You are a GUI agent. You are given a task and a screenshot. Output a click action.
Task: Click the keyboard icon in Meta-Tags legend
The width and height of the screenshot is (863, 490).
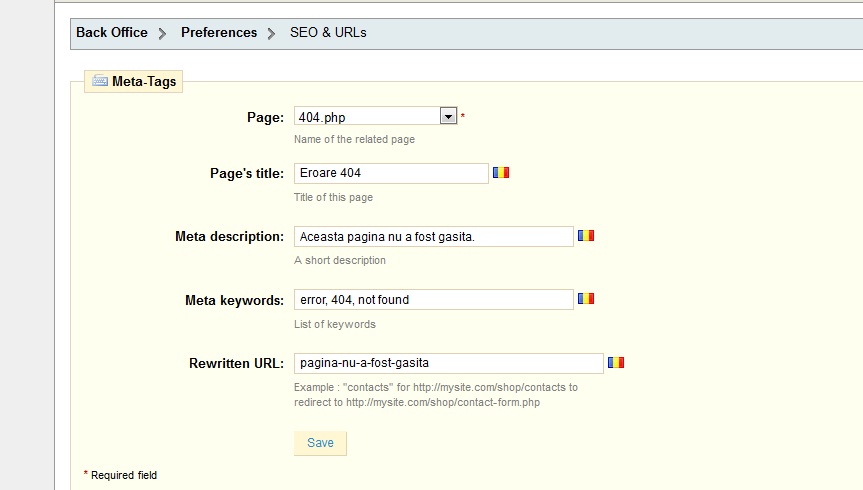point(100,82)
